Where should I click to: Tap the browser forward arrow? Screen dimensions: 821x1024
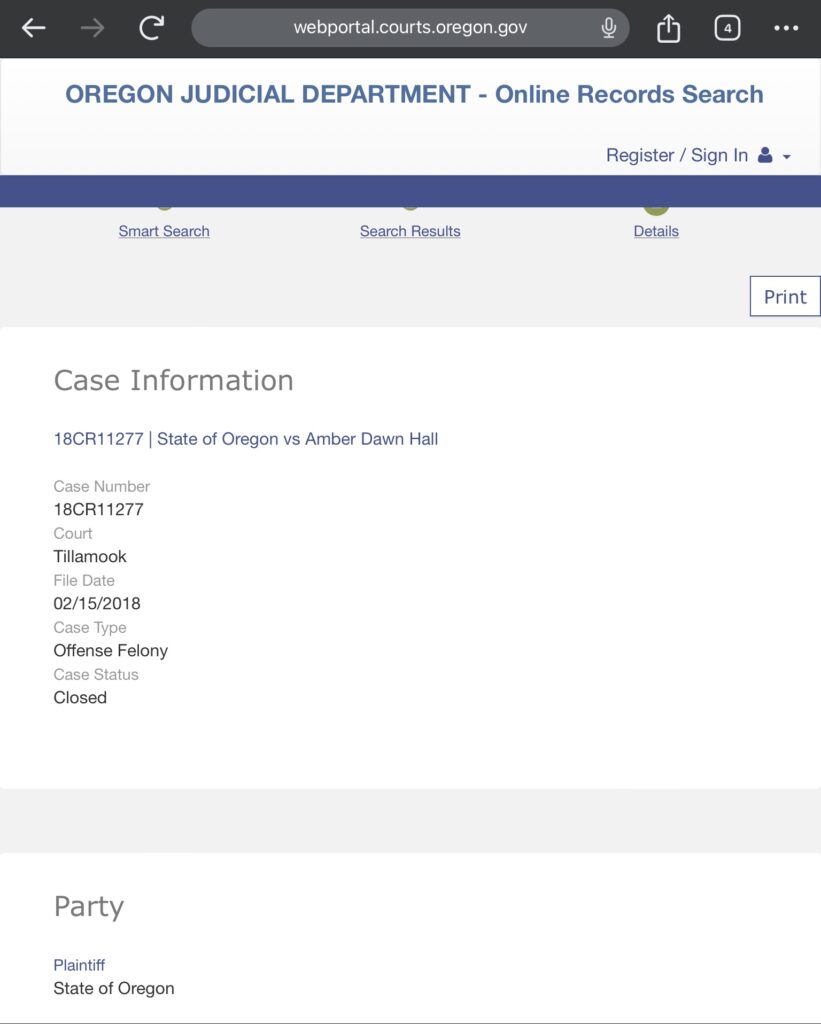click(x=92, y=28)
